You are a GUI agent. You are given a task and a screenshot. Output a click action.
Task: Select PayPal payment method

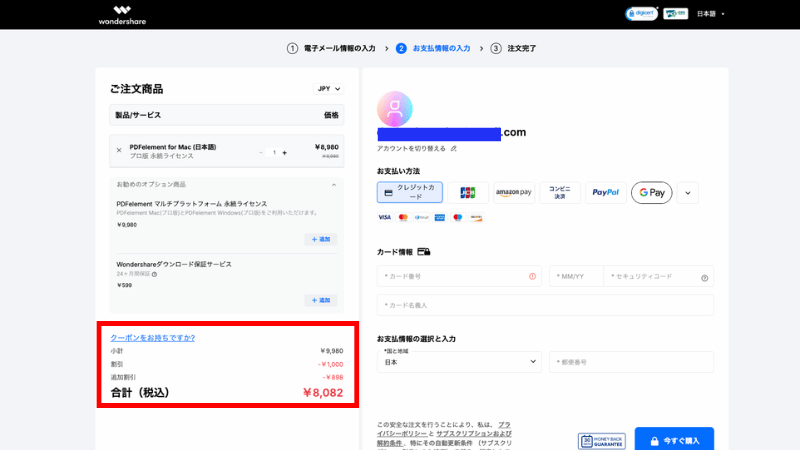(606, 192)
